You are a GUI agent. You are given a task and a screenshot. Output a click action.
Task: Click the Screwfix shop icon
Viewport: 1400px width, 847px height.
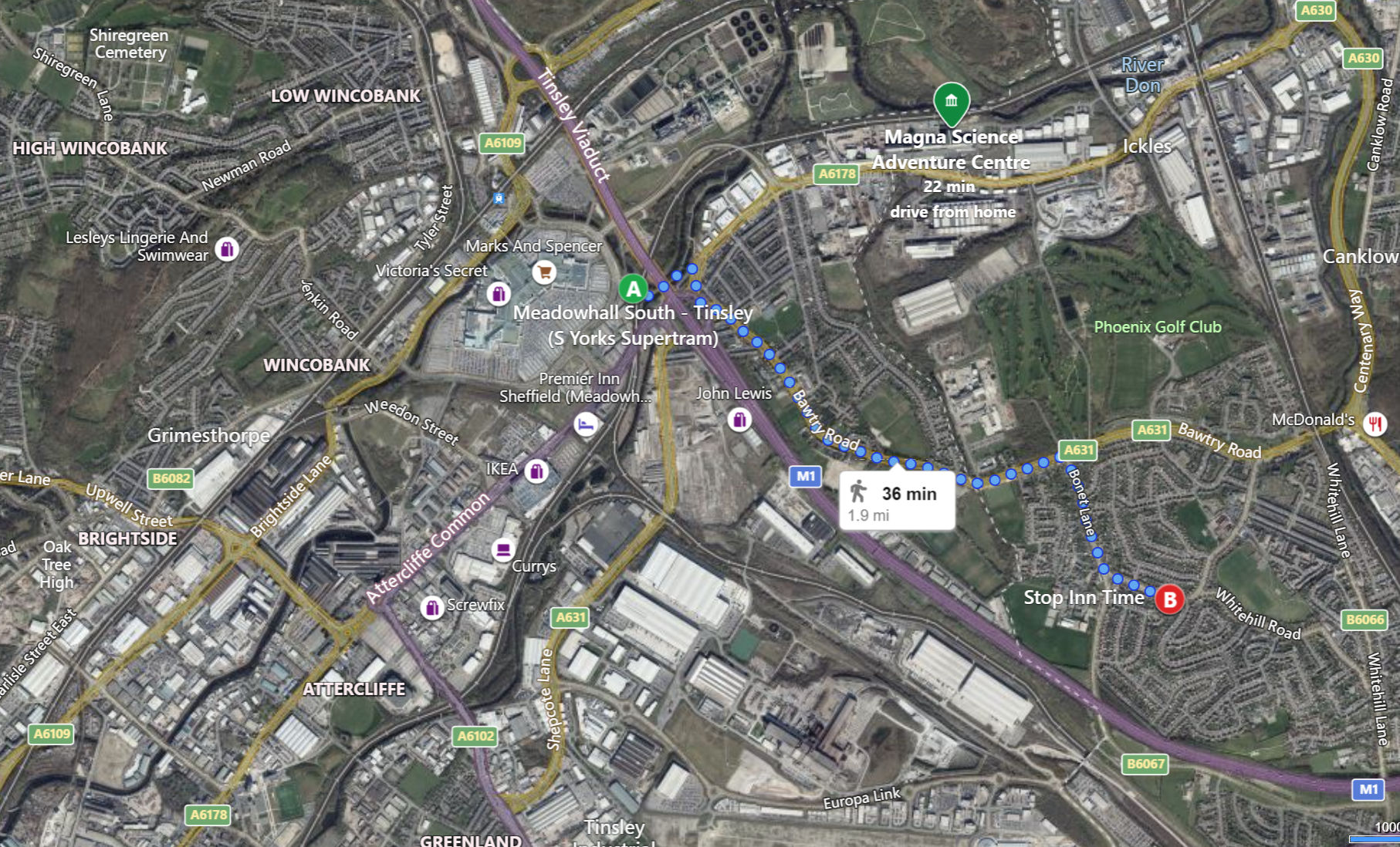(432, 607)
